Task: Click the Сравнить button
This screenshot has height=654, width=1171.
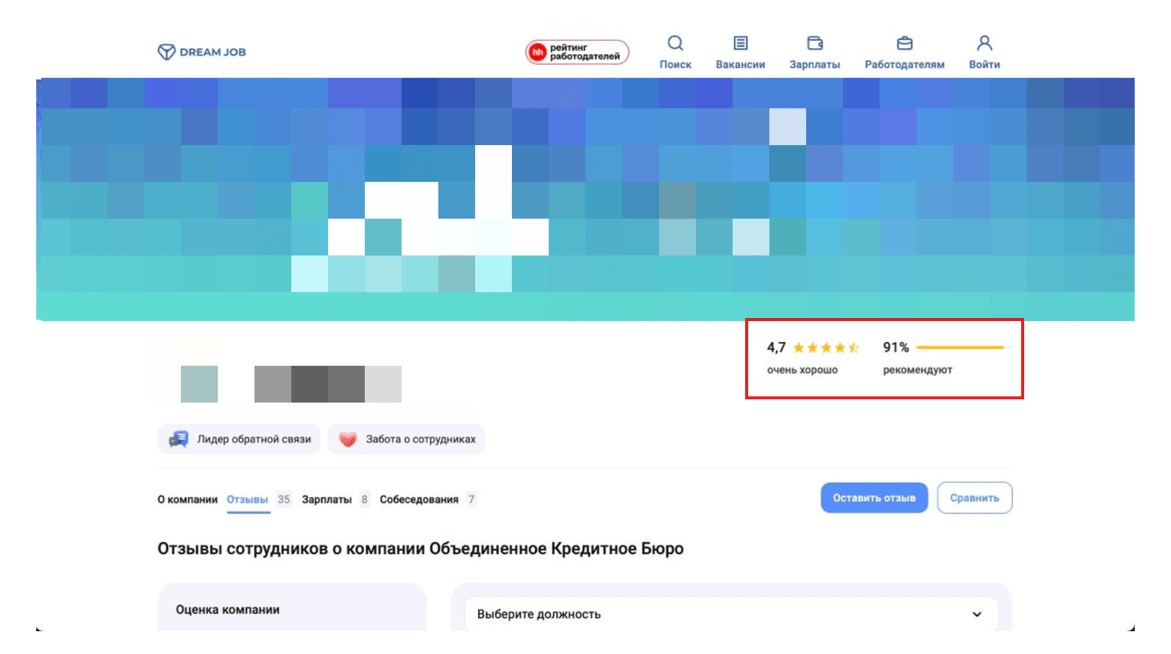Action: [975, 498]
